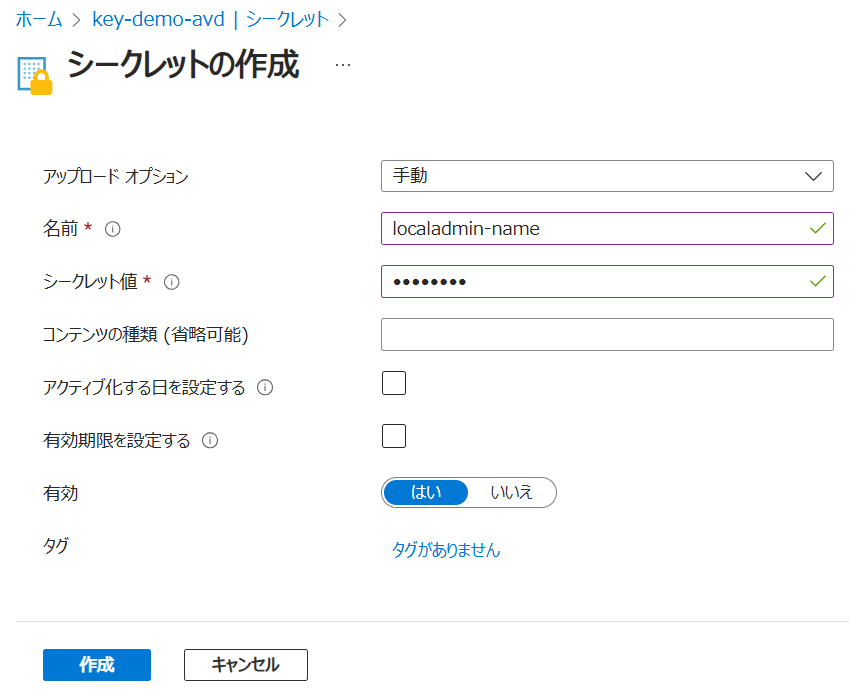Click info icon beside アクティブ化する日を設定する
The height and width of the screenshot is (689, 849).
265,388
